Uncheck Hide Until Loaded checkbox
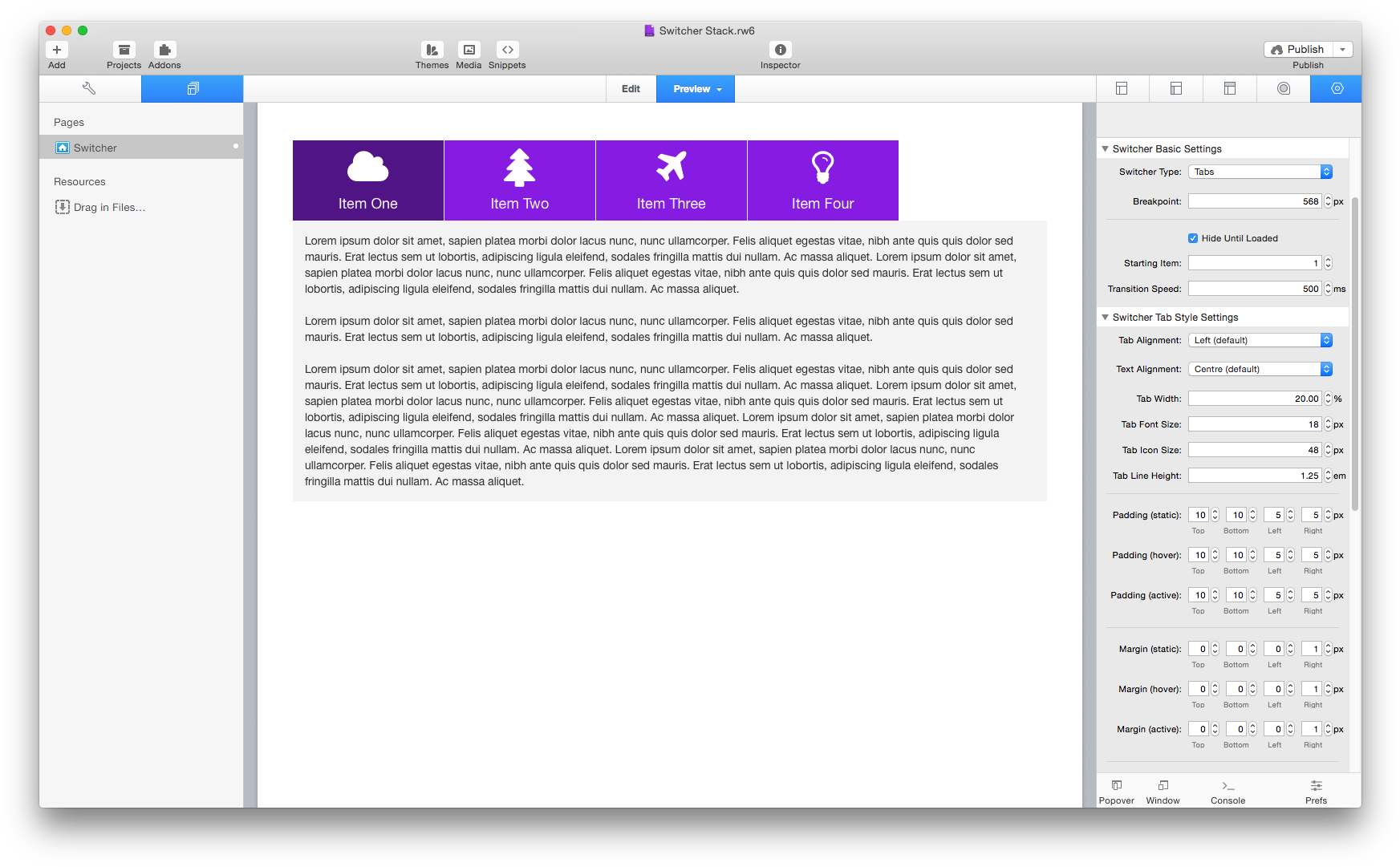Screen dimensions: 1400x867 click(1193, 238)
